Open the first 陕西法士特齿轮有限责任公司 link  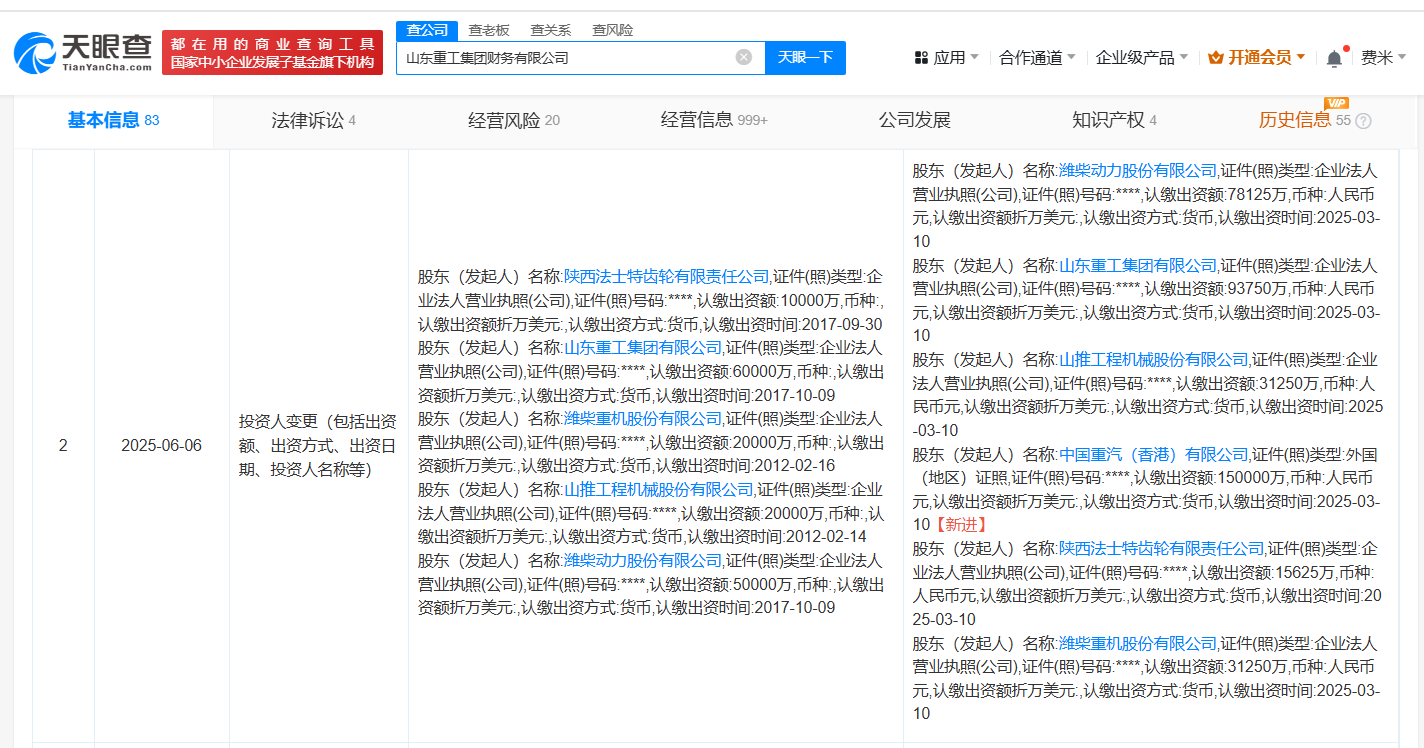click(666, 276)
